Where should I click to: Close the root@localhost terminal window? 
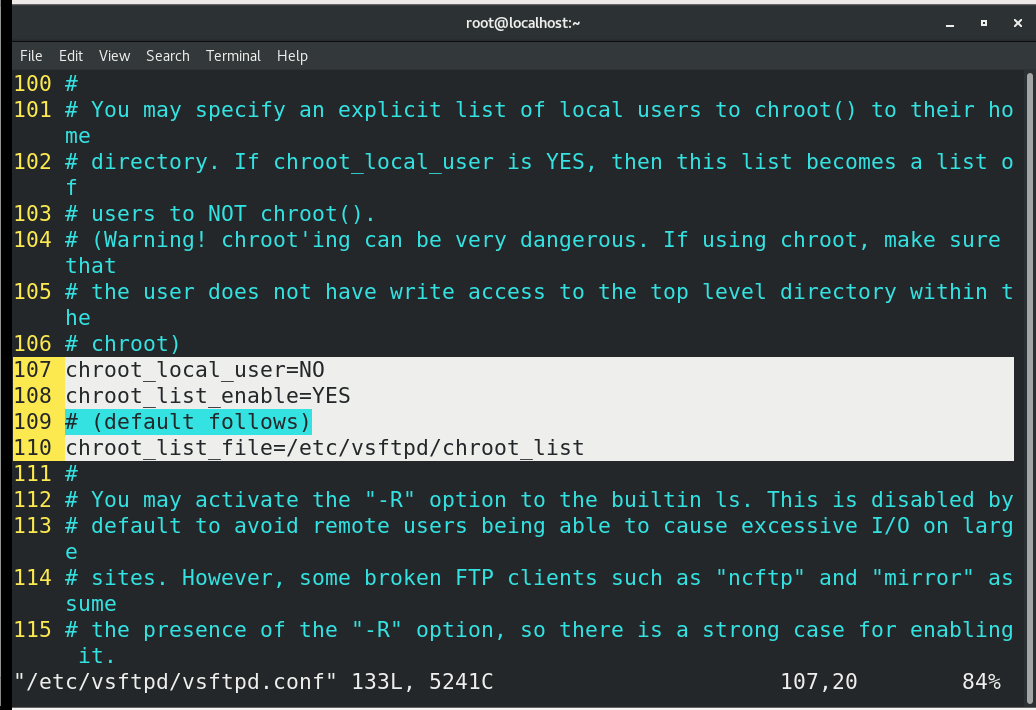click(x=1018, y=23)
